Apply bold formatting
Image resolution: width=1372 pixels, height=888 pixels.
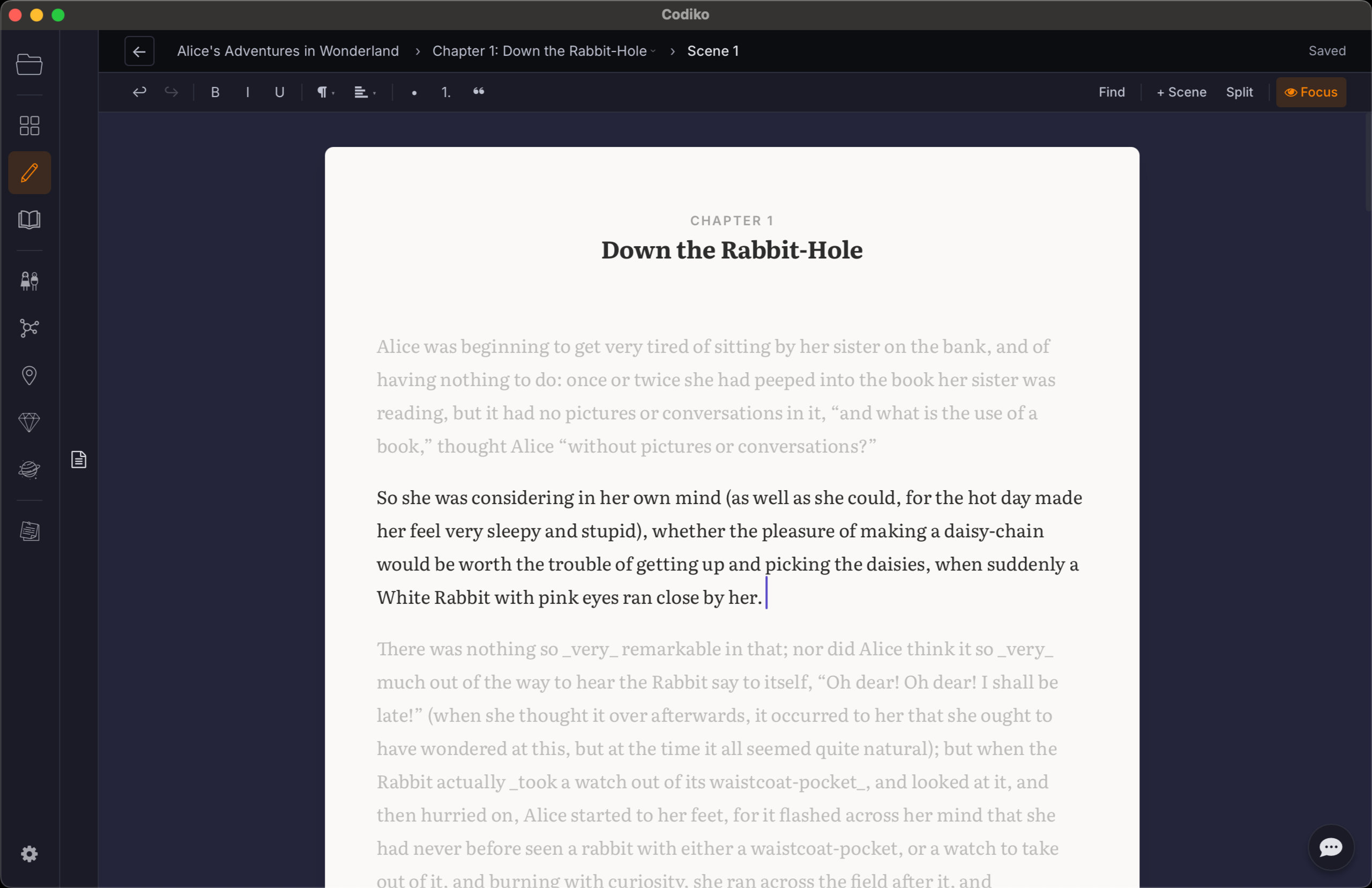pyautogui.click(x=215, y=92)
